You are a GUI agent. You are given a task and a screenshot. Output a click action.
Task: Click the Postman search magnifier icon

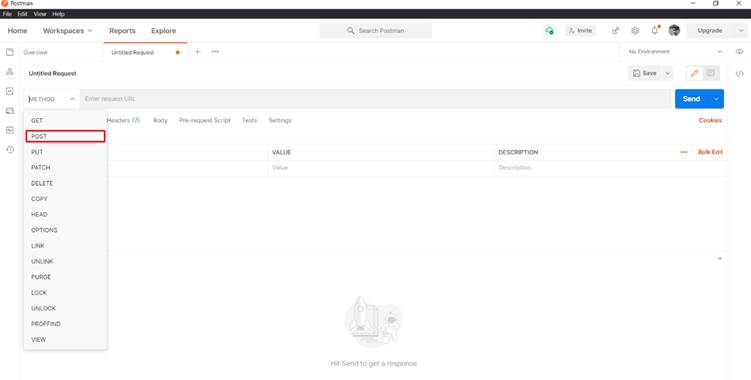click(x=351, y=31)
